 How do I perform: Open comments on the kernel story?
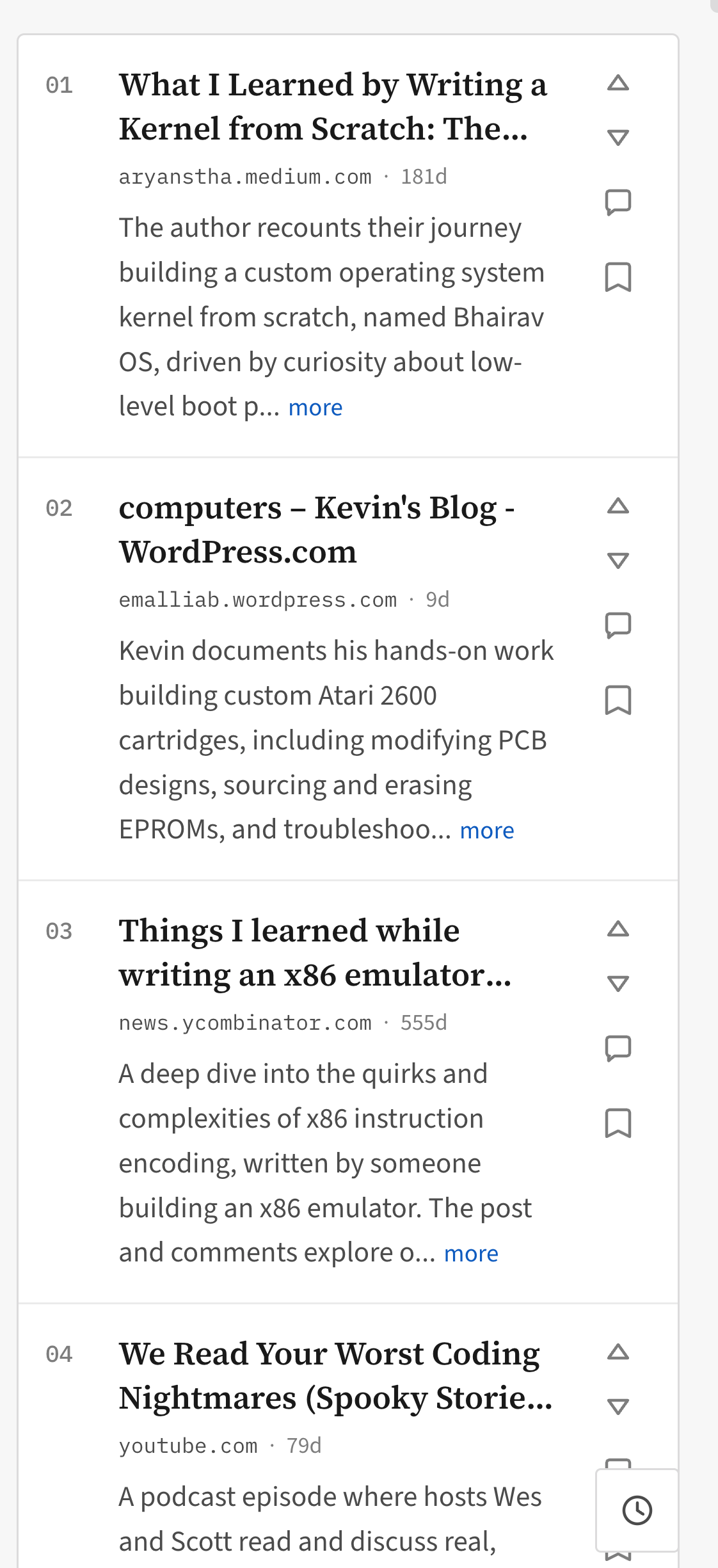point(619,204)
